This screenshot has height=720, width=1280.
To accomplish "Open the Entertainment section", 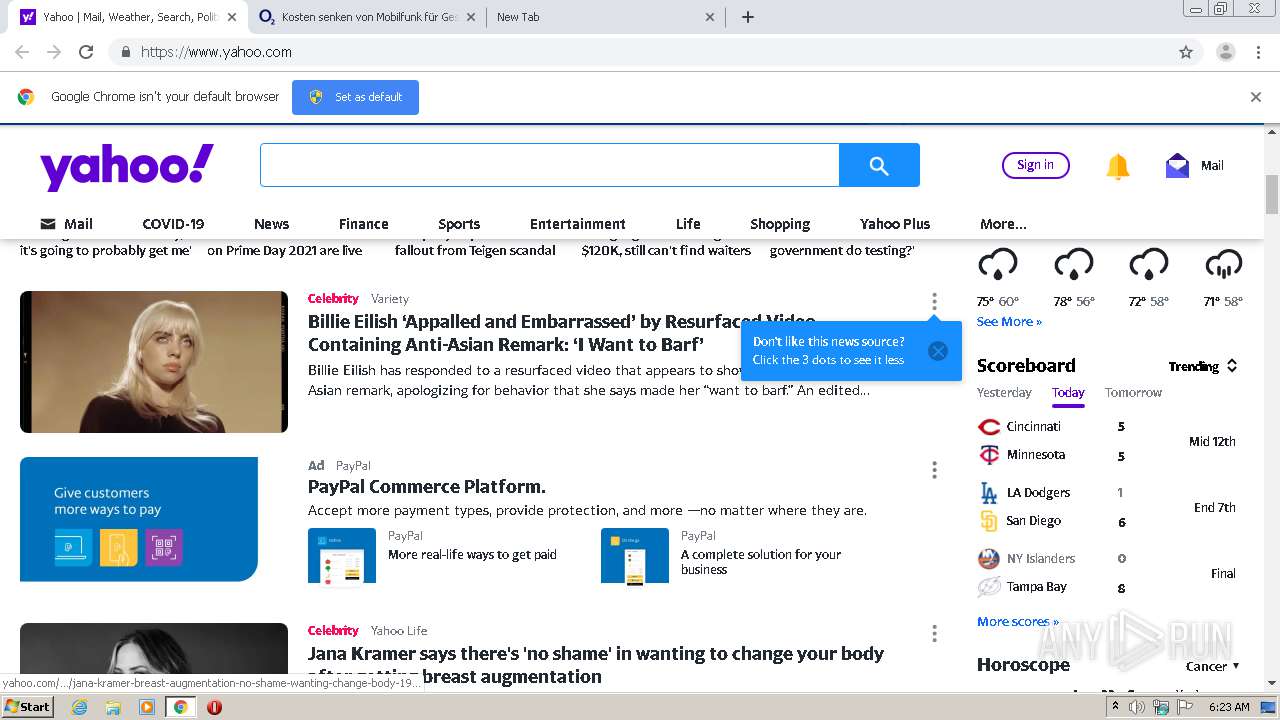I will click(578, 224).
